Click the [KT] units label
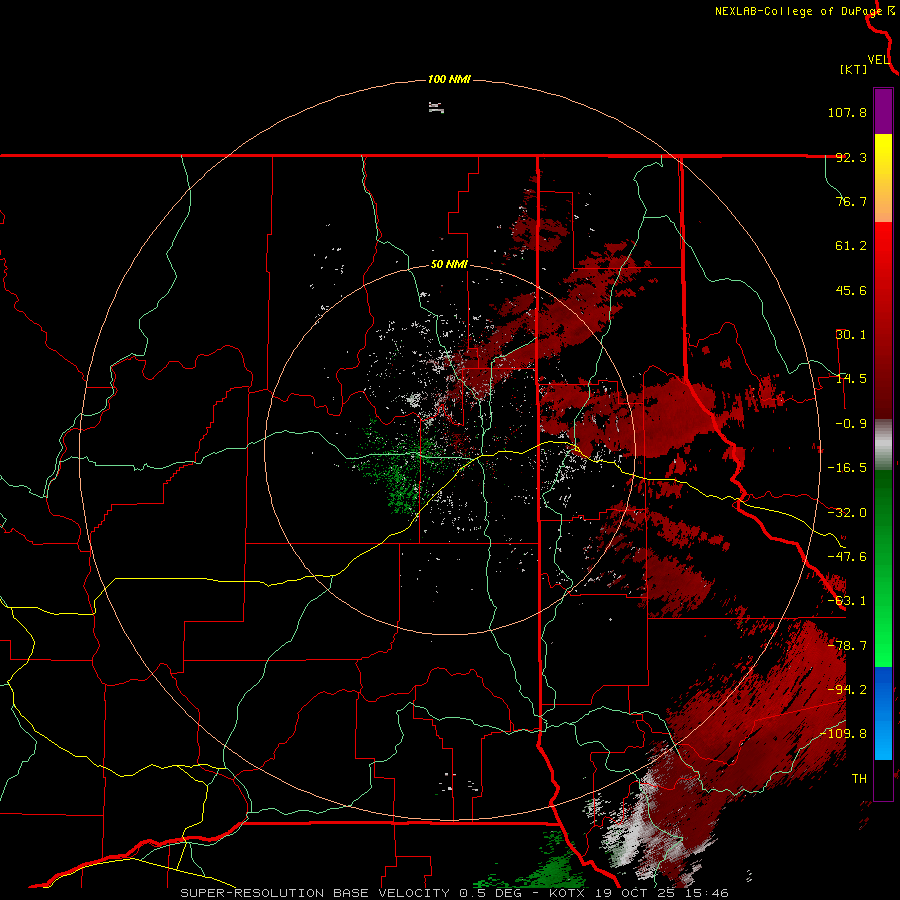 click(853, 69)
